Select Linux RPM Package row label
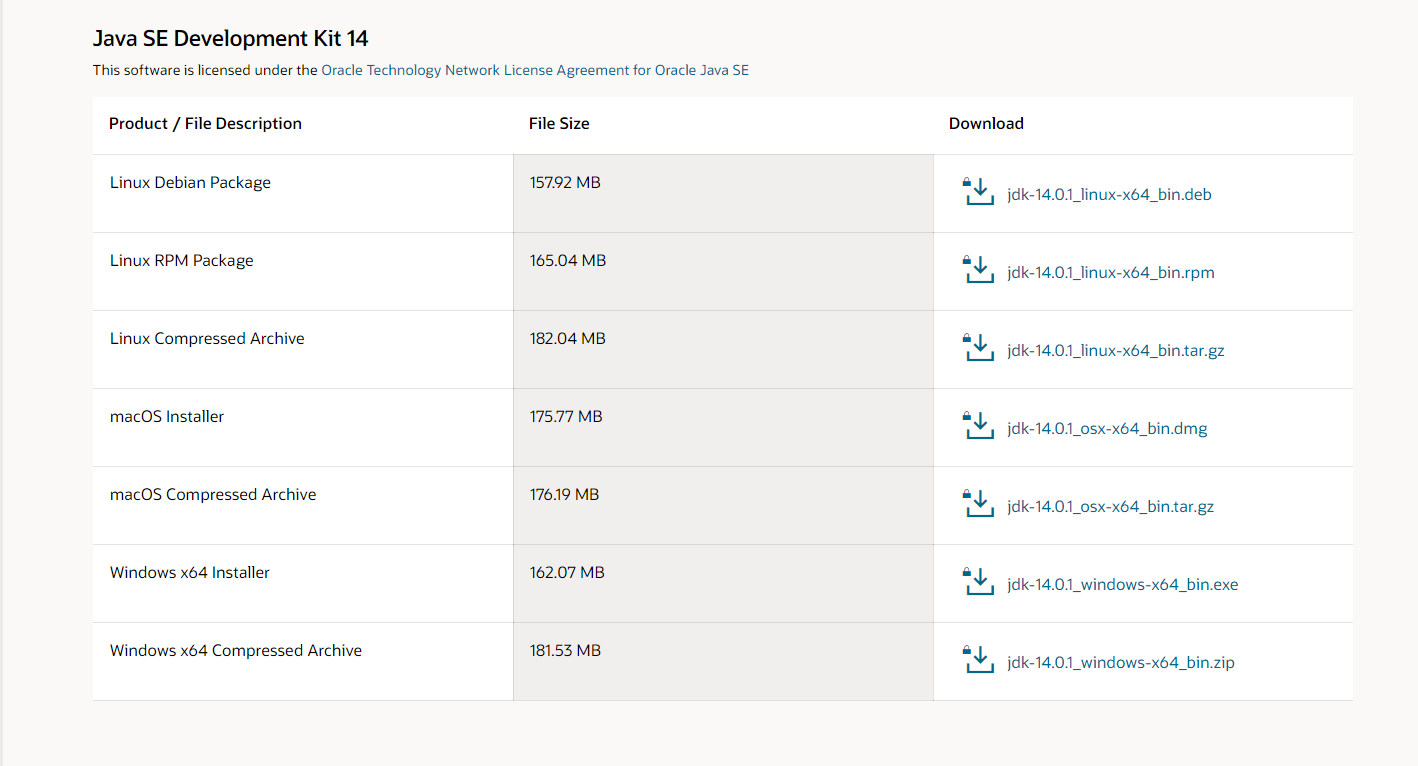 pos(182,261)
